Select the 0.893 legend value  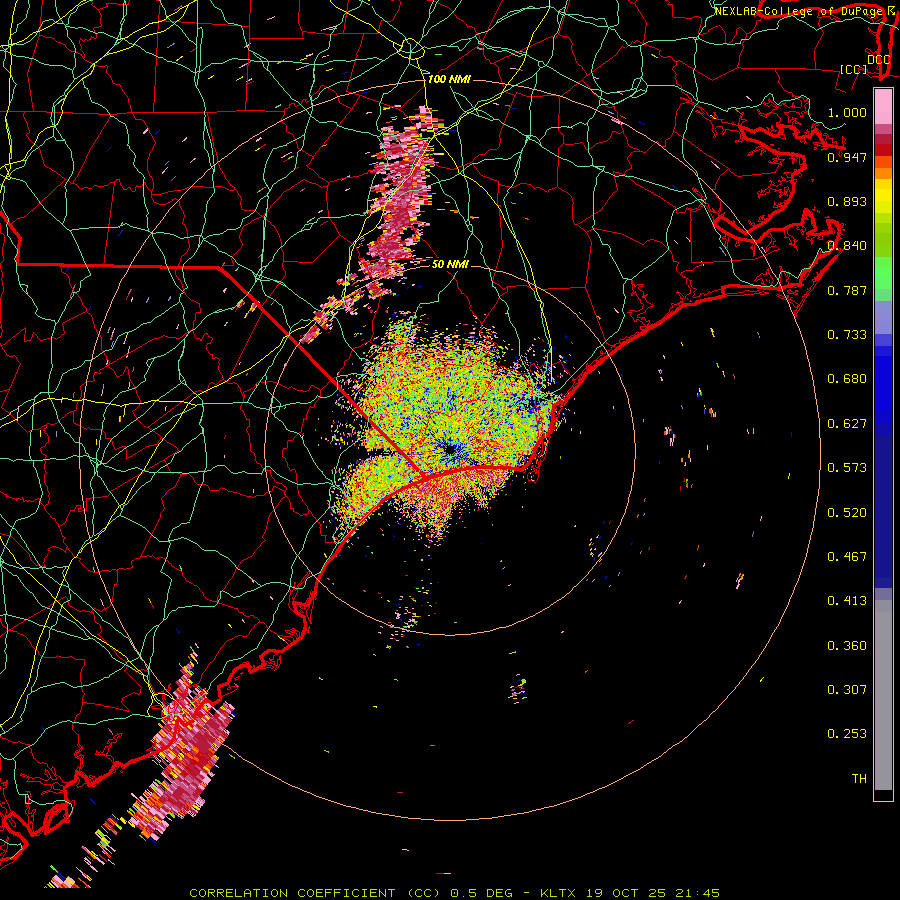847,201
